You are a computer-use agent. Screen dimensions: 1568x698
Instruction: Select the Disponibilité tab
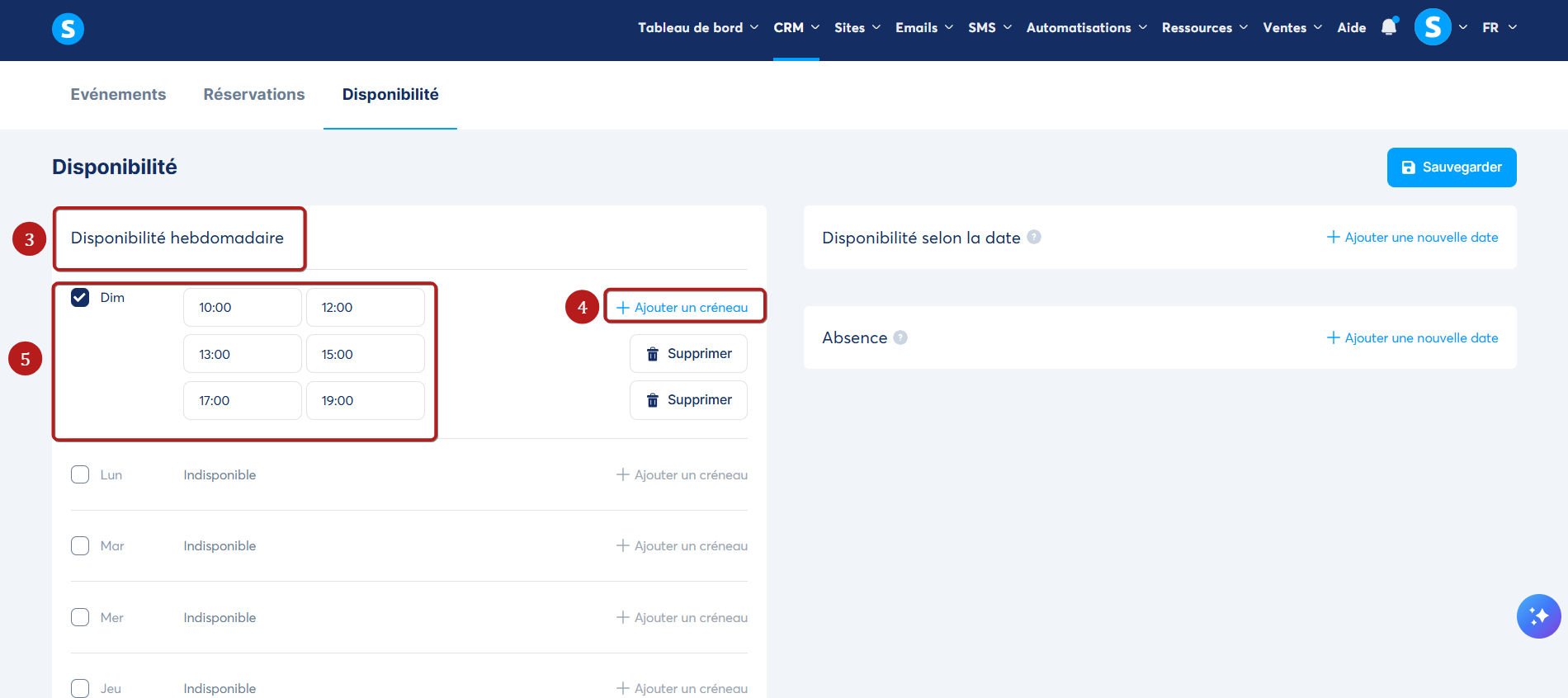pyautogui.click(x=390, y=94)
